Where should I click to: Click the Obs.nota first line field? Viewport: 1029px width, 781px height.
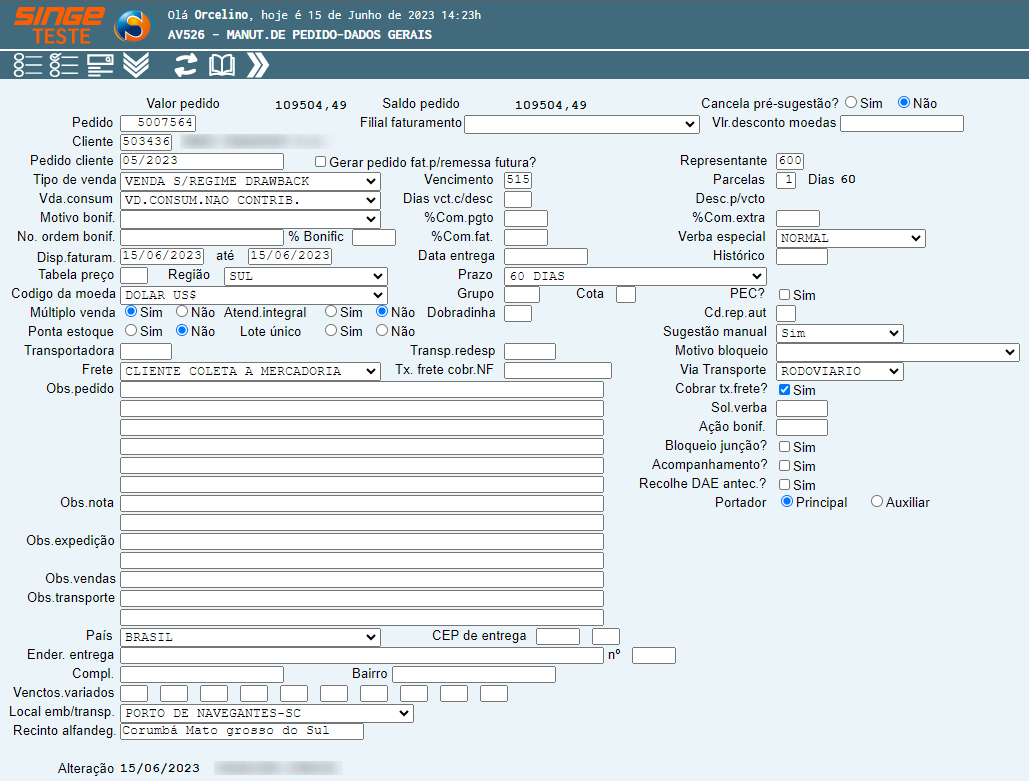tap(362, 503)
